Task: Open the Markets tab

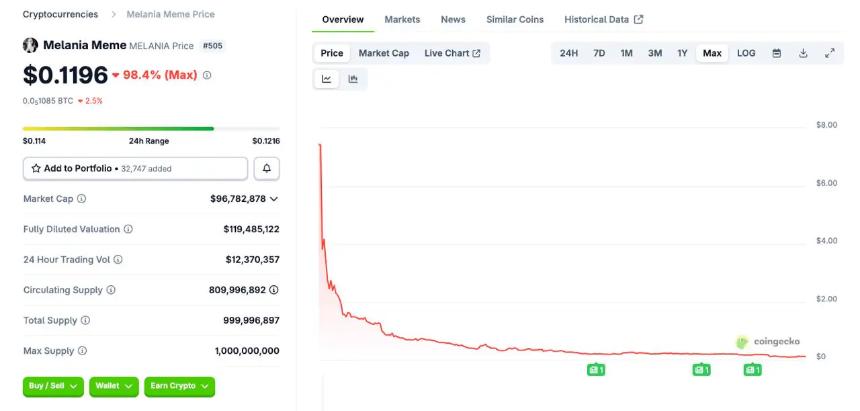Action: (402, 19)
